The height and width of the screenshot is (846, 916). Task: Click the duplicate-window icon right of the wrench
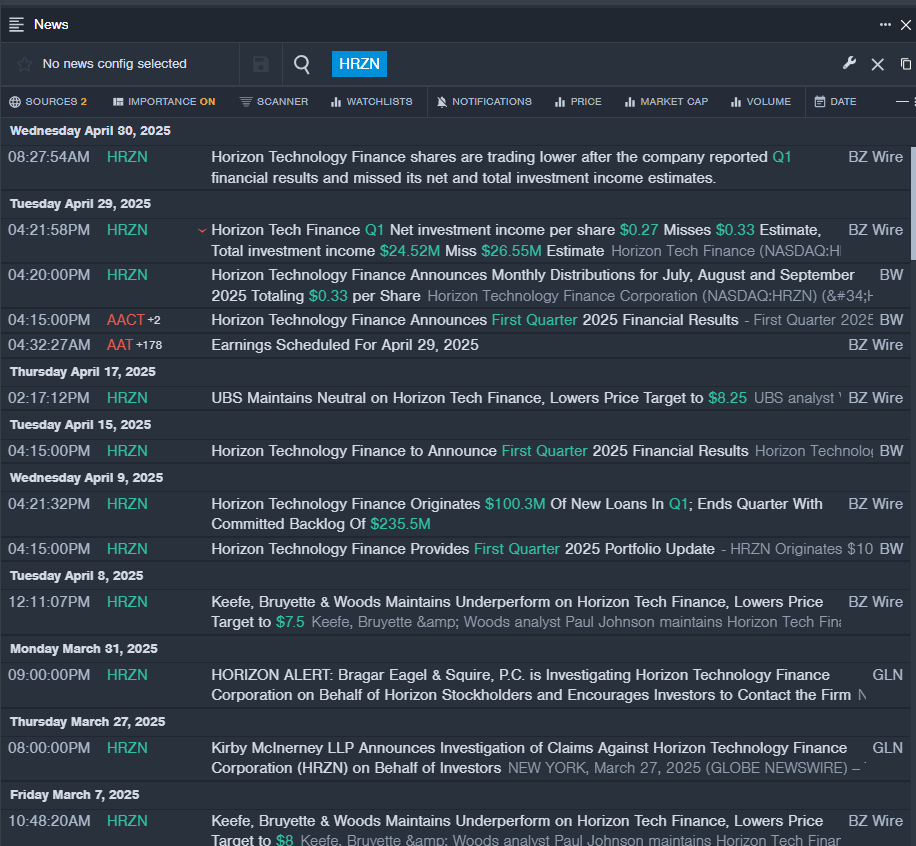tap(906, 64)
